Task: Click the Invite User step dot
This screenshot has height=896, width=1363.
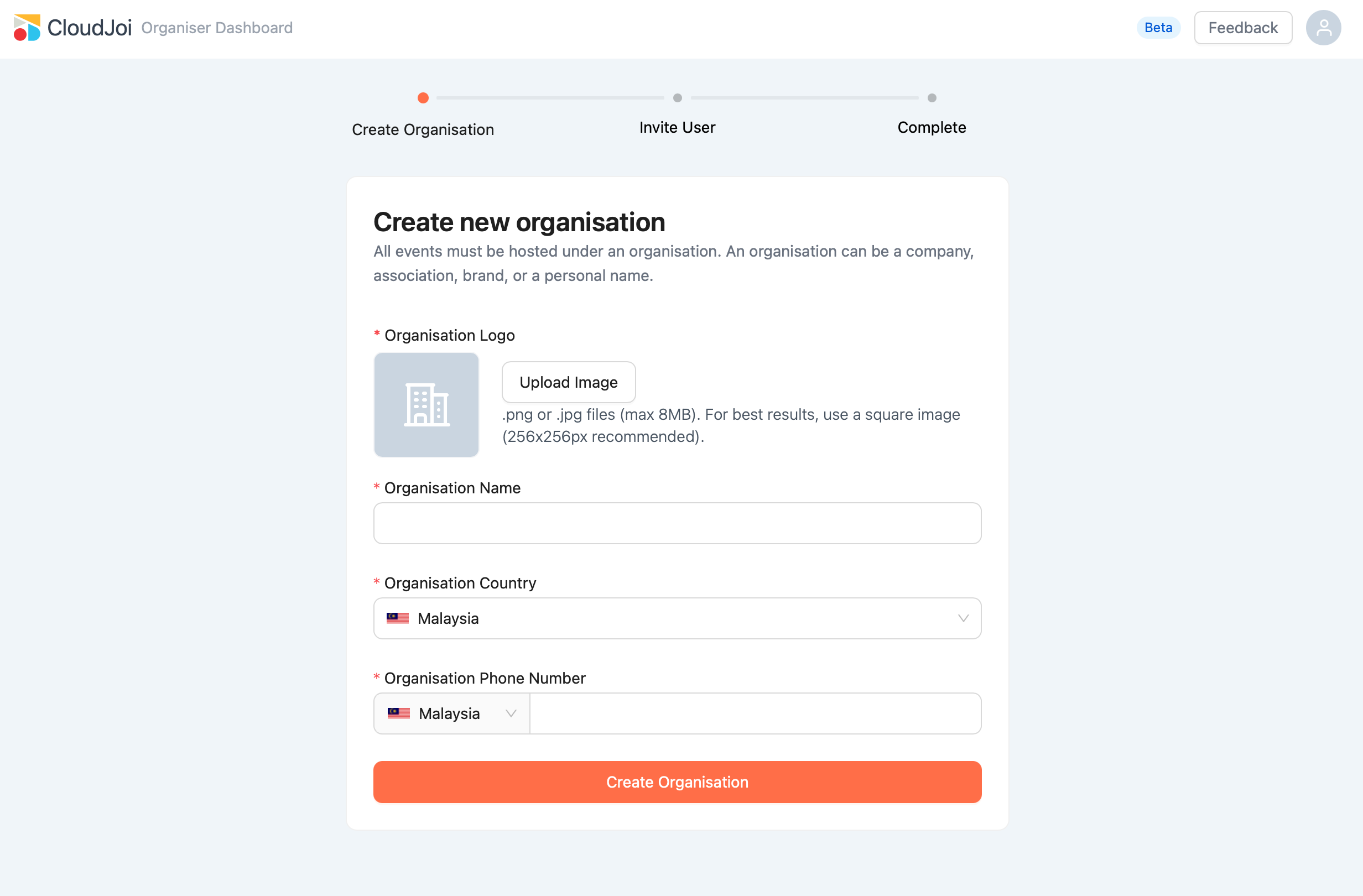Action: point(677,98)
